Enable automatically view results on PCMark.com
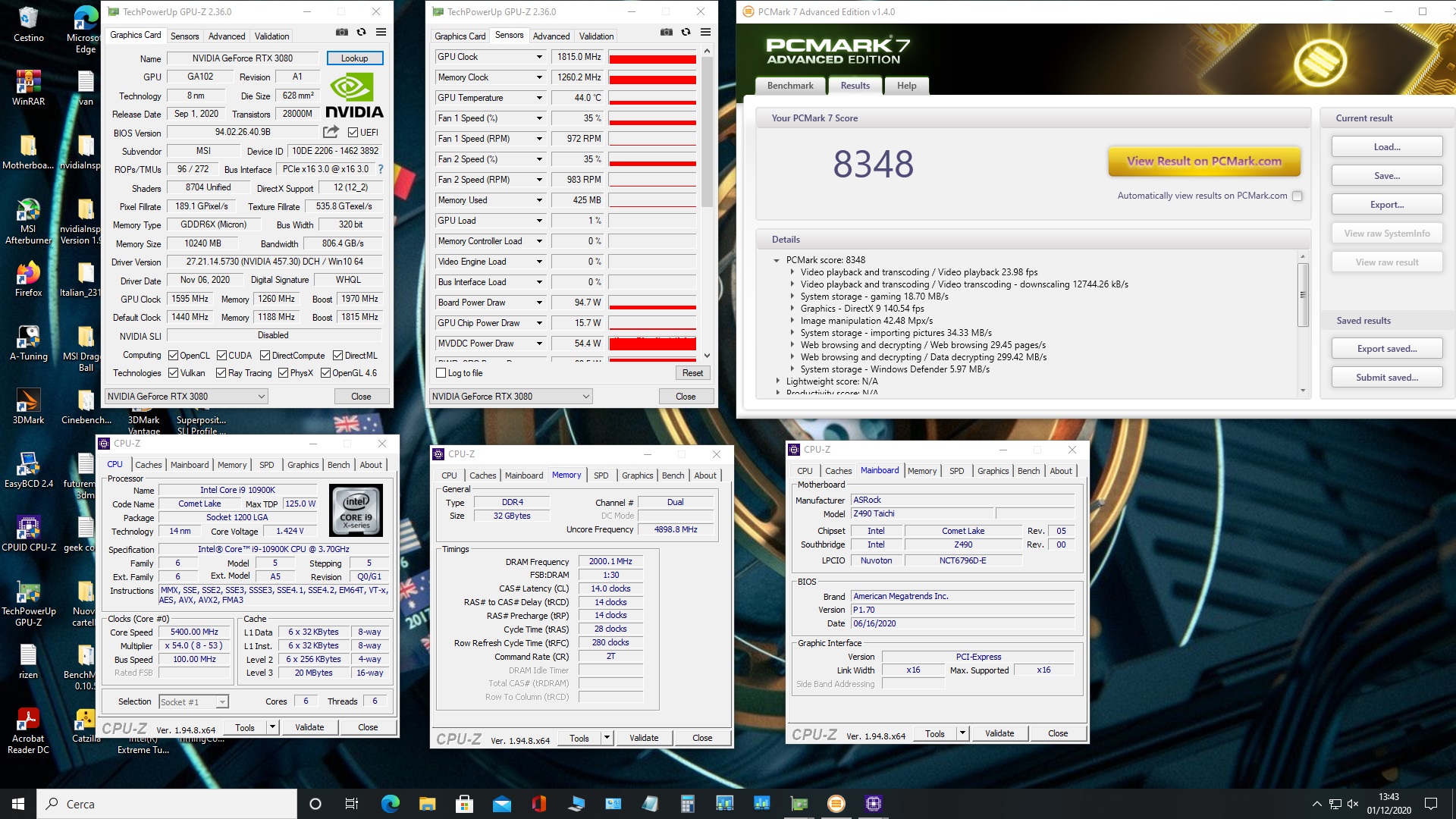 pos(1297,196)
